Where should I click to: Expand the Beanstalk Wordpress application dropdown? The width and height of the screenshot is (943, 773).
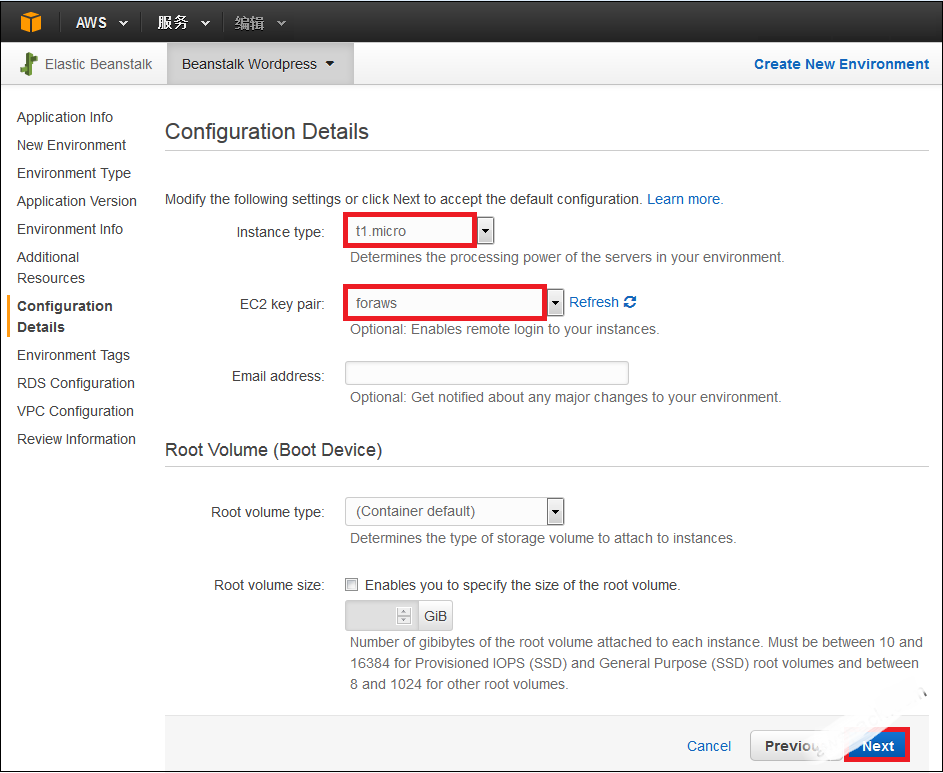[x=259, y=64]
